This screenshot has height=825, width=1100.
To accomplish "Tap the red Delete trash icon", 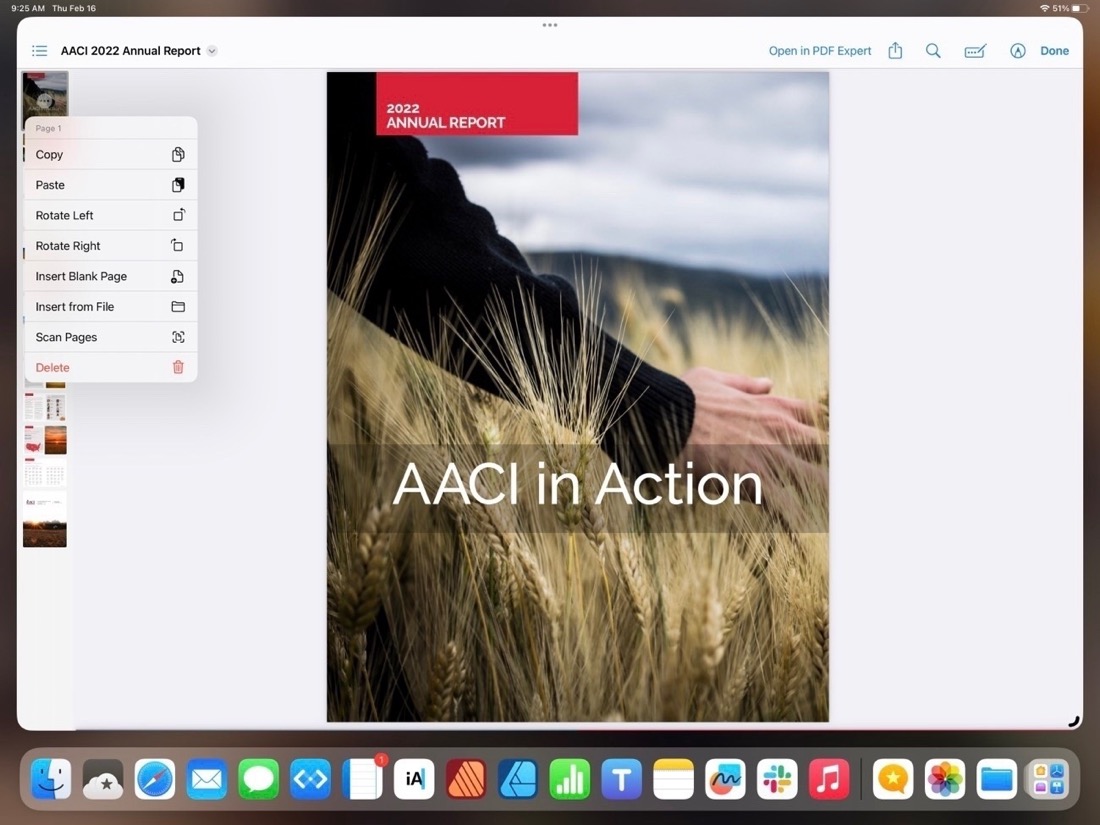I will click(178, 367).
